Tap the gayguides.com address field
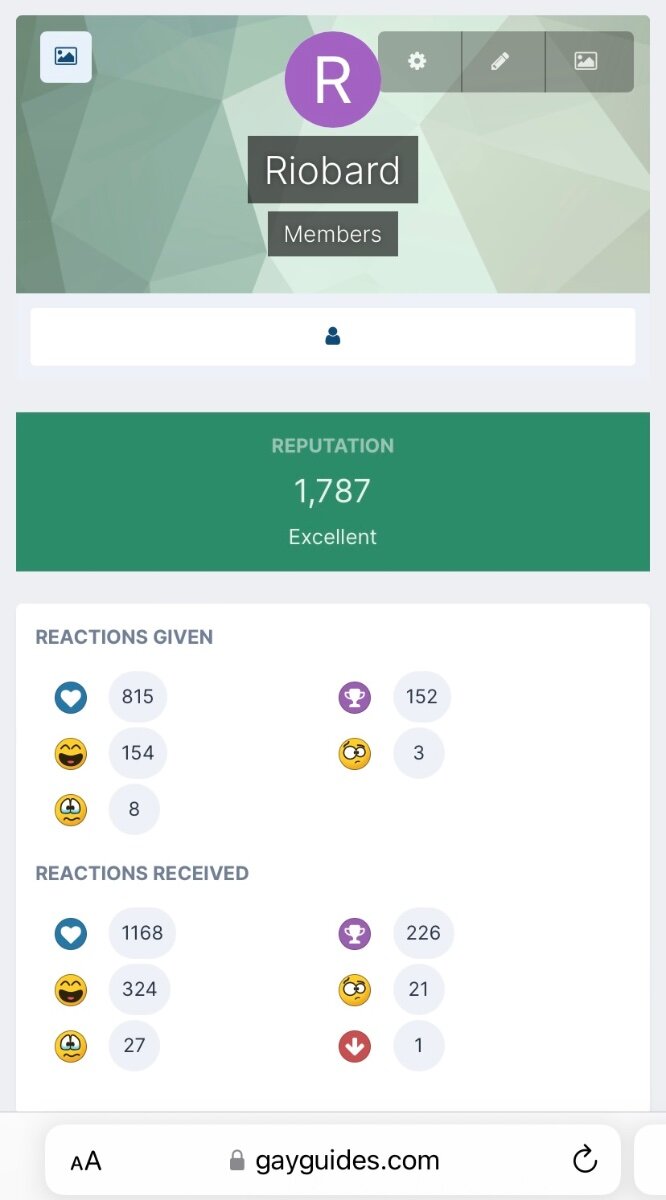 coord(334,1160)
